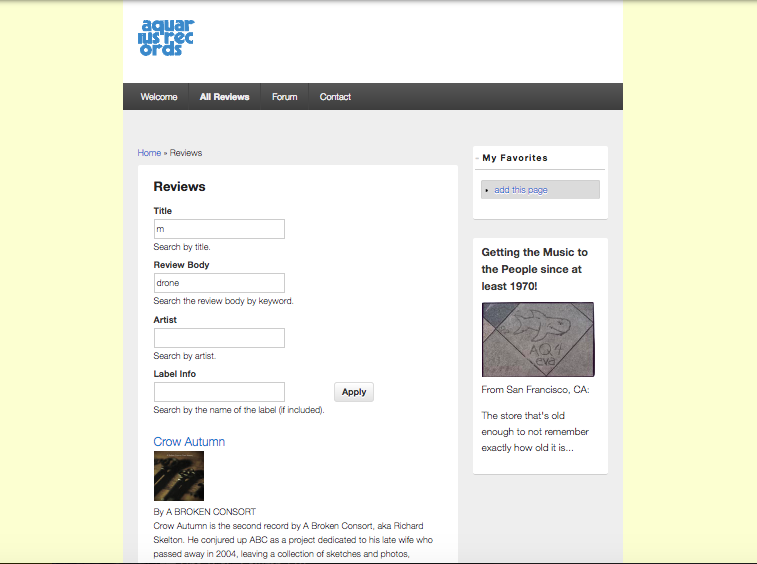757x564 pixels.
Task: Click the text By A BROKEN CONSORT
Action: click(205, 511)
